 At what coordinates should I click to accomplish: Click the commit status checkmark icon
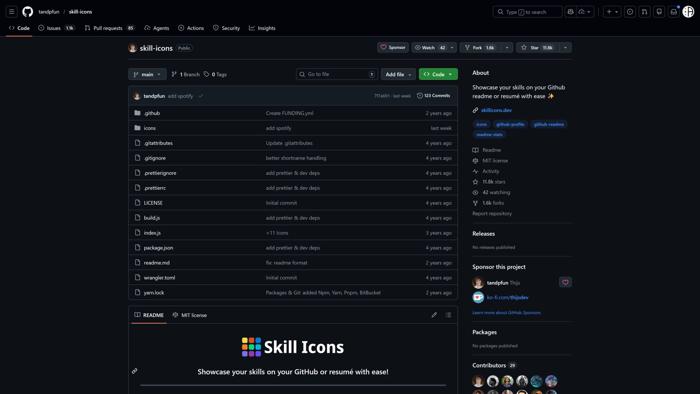pos(201,96)
